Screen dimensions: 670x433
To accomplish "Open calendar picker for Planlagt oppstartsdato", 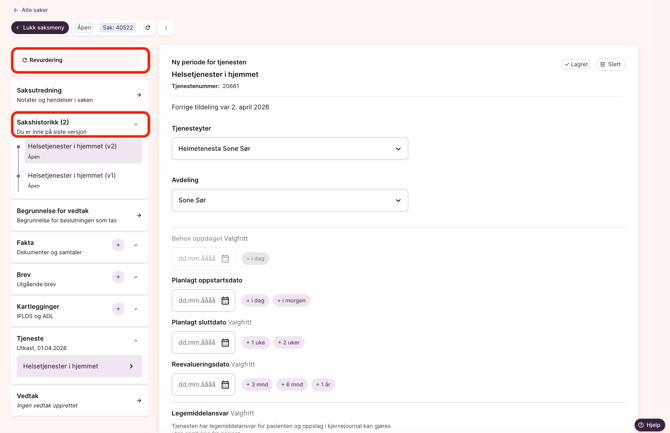I will click(x=225, y=301).
